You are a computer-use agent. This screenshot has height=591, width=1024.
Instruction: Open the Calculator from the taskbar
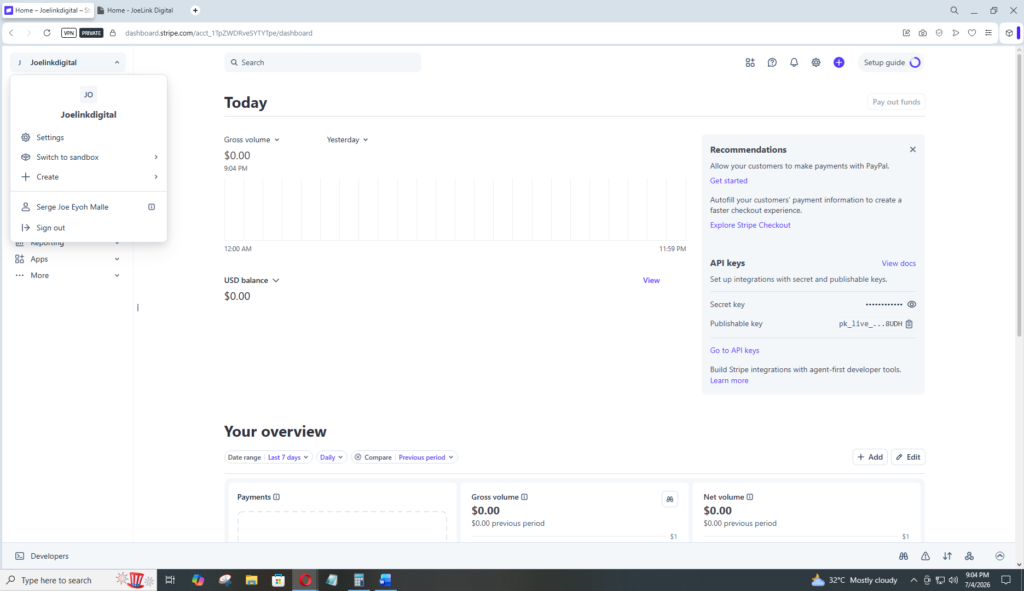[x=359, y=580]
